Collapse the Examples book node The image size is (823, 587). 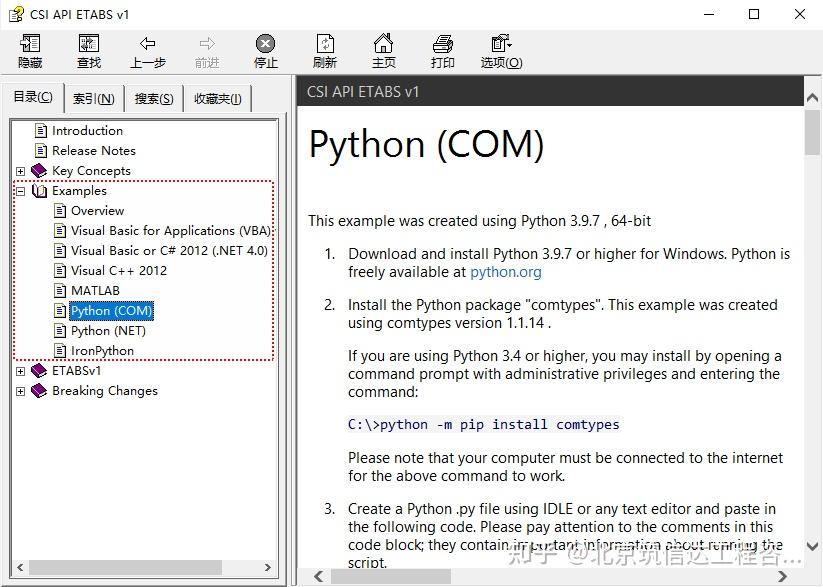pyautogui.click(x=22, y=190)
